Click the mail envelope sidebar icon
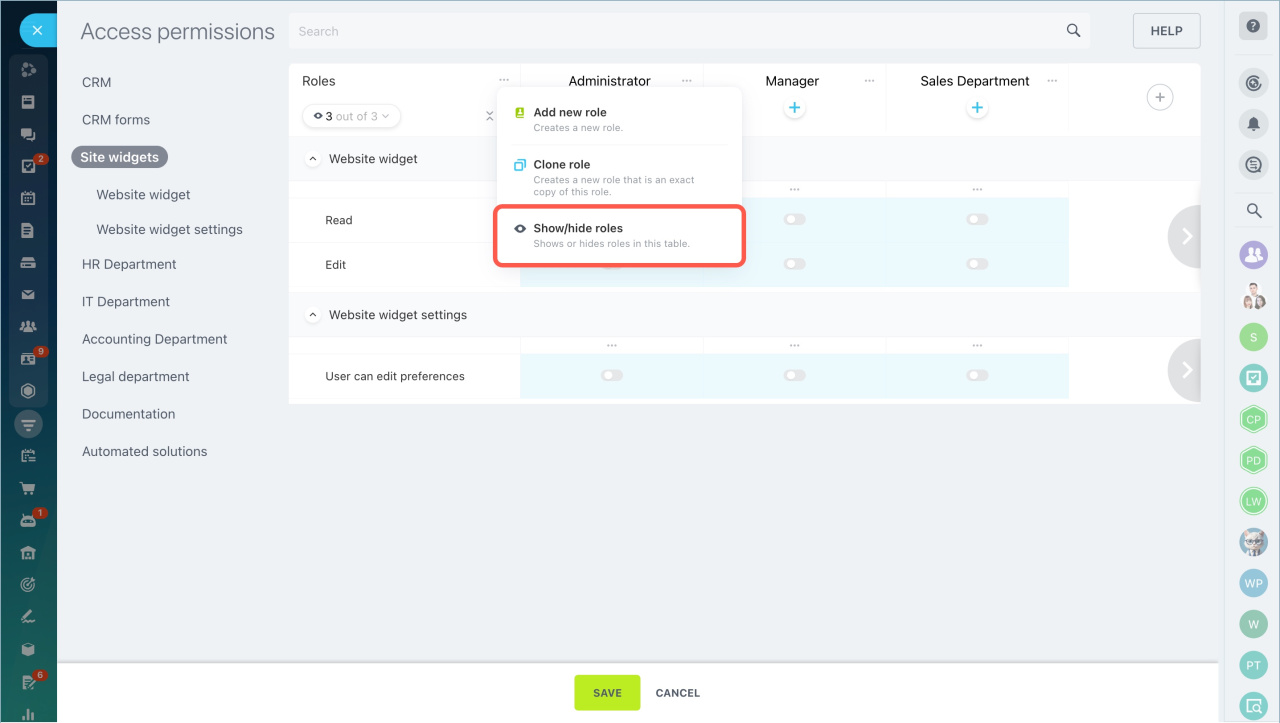 (x=28, y=295)
